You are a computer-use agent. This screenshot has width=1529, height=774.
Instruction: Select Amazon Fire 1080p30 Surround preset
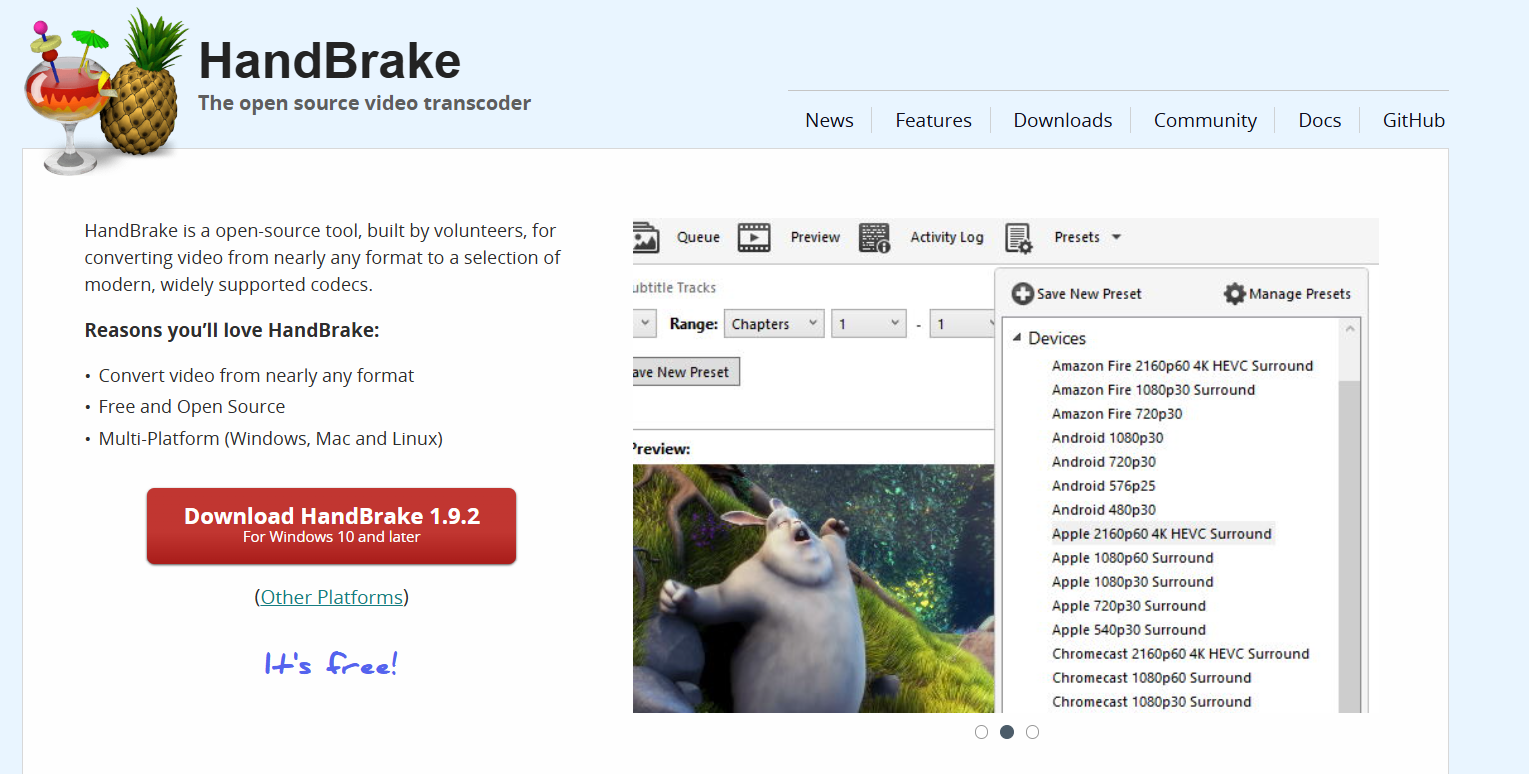coord(1153,390)
